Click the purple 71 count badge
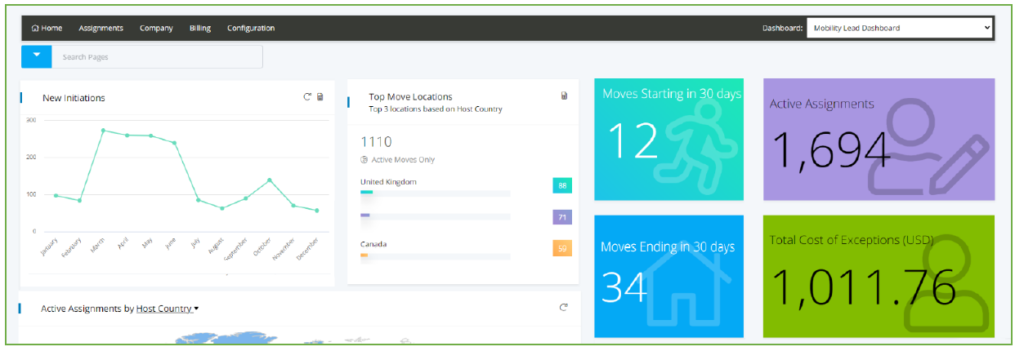Screen dimensions: 1024x360 click(562, 217)
